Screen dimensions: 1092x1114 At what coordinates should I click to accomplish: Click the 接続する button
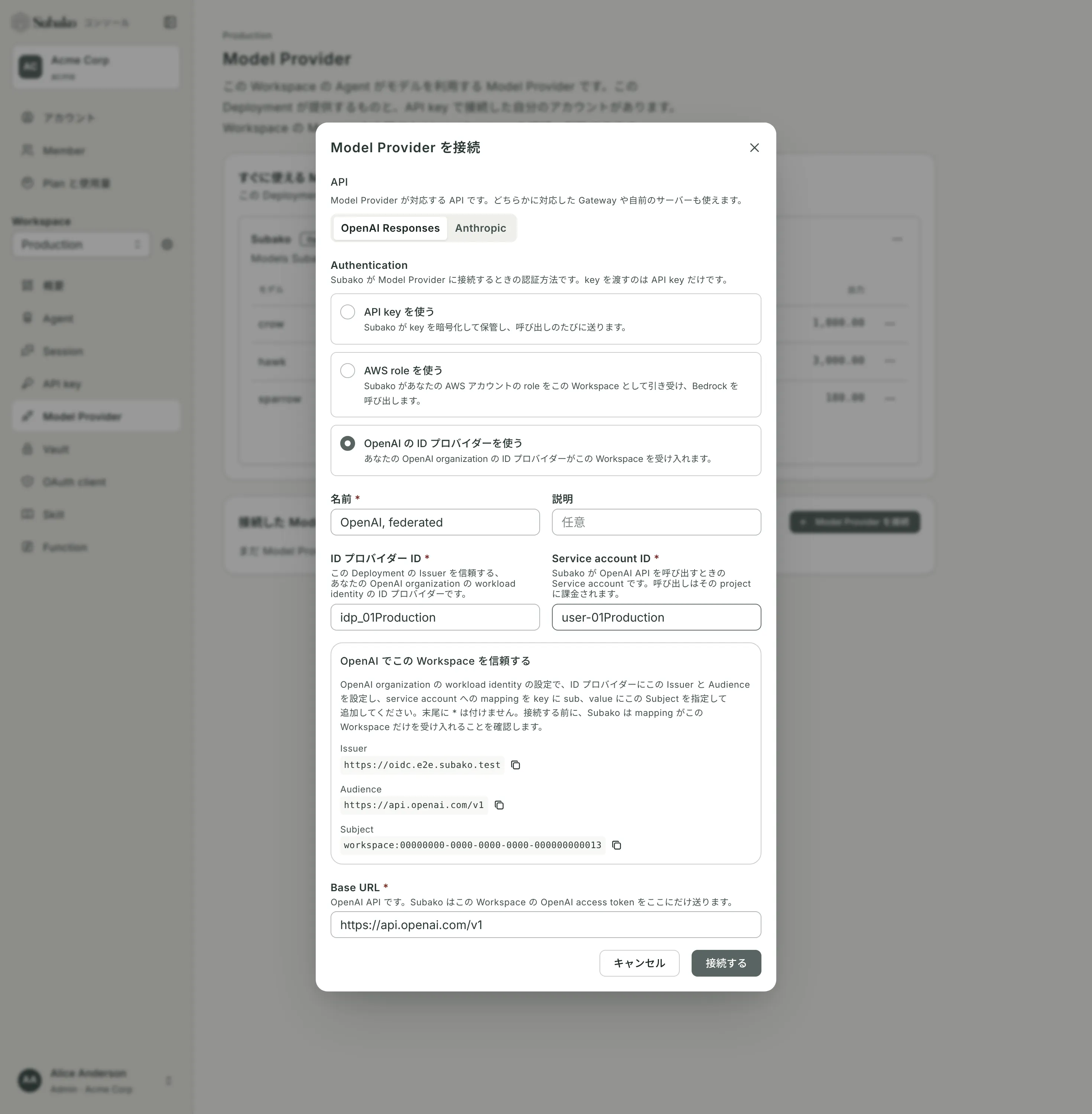pos(726,963)
